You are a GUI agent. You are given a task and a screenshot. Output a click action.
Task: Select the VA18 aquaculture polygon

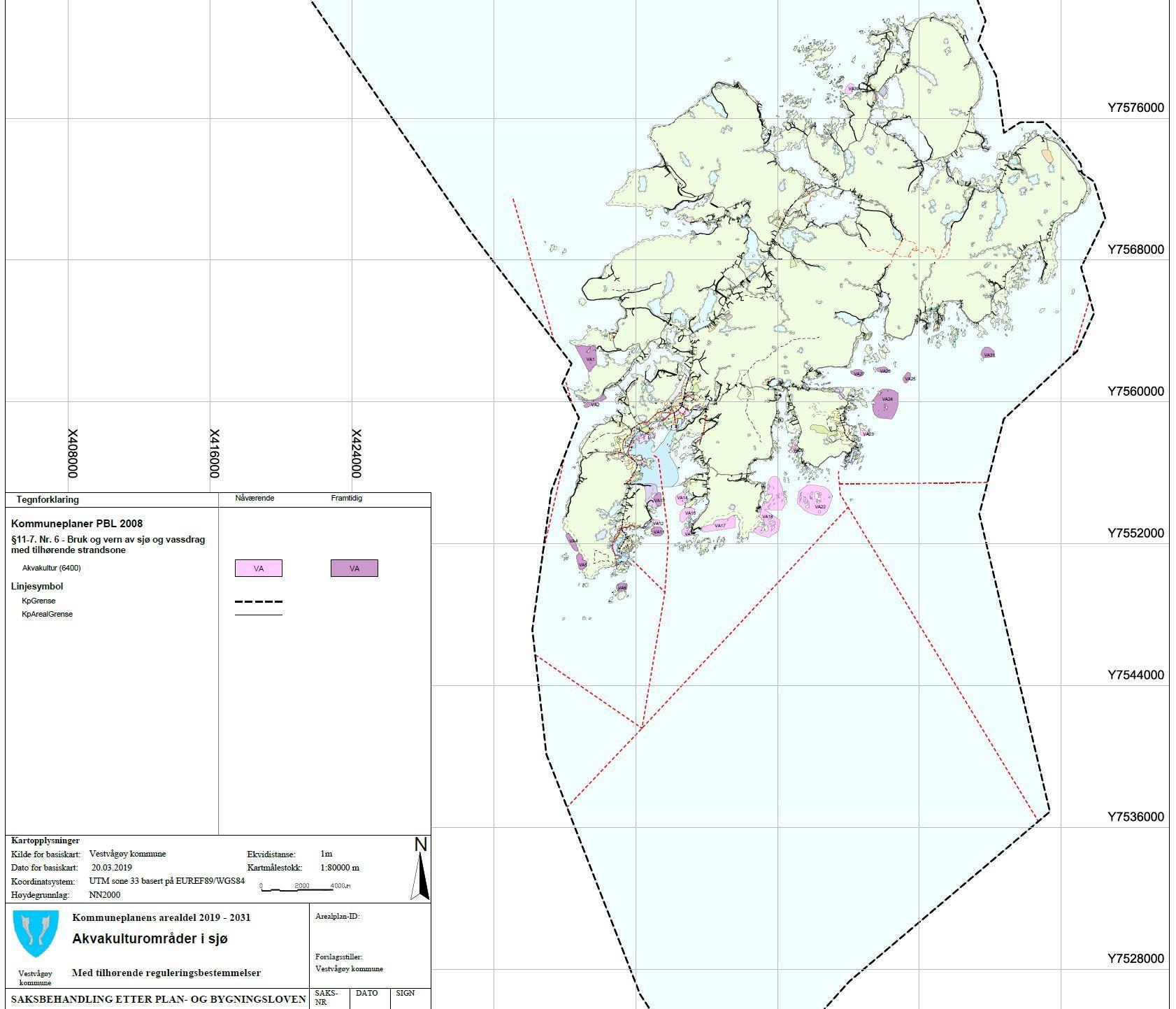pos(771,508)
